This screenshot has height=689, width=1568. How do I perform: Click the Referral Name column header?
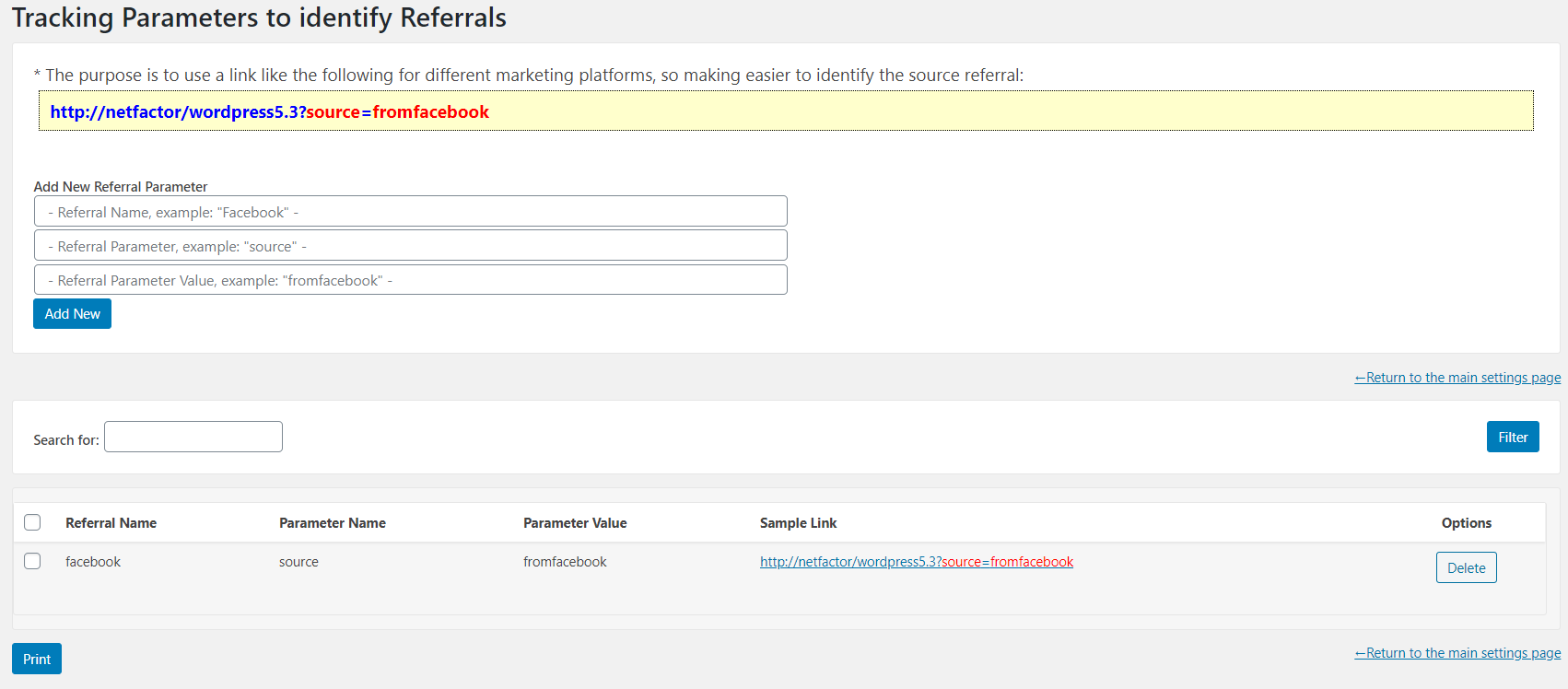(x=111, y=523)
